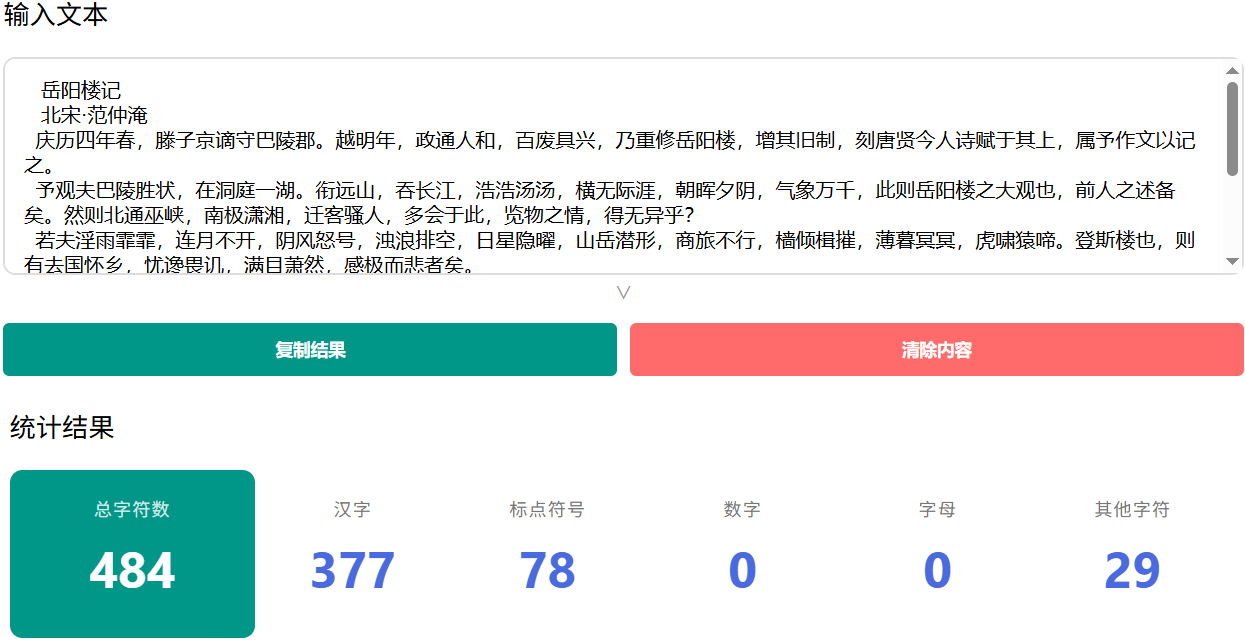The height and width of the screenshot is (643, 1245).
Task: Click the punctuation count 78
Action: pyautogui.click(x=547, y=570)
